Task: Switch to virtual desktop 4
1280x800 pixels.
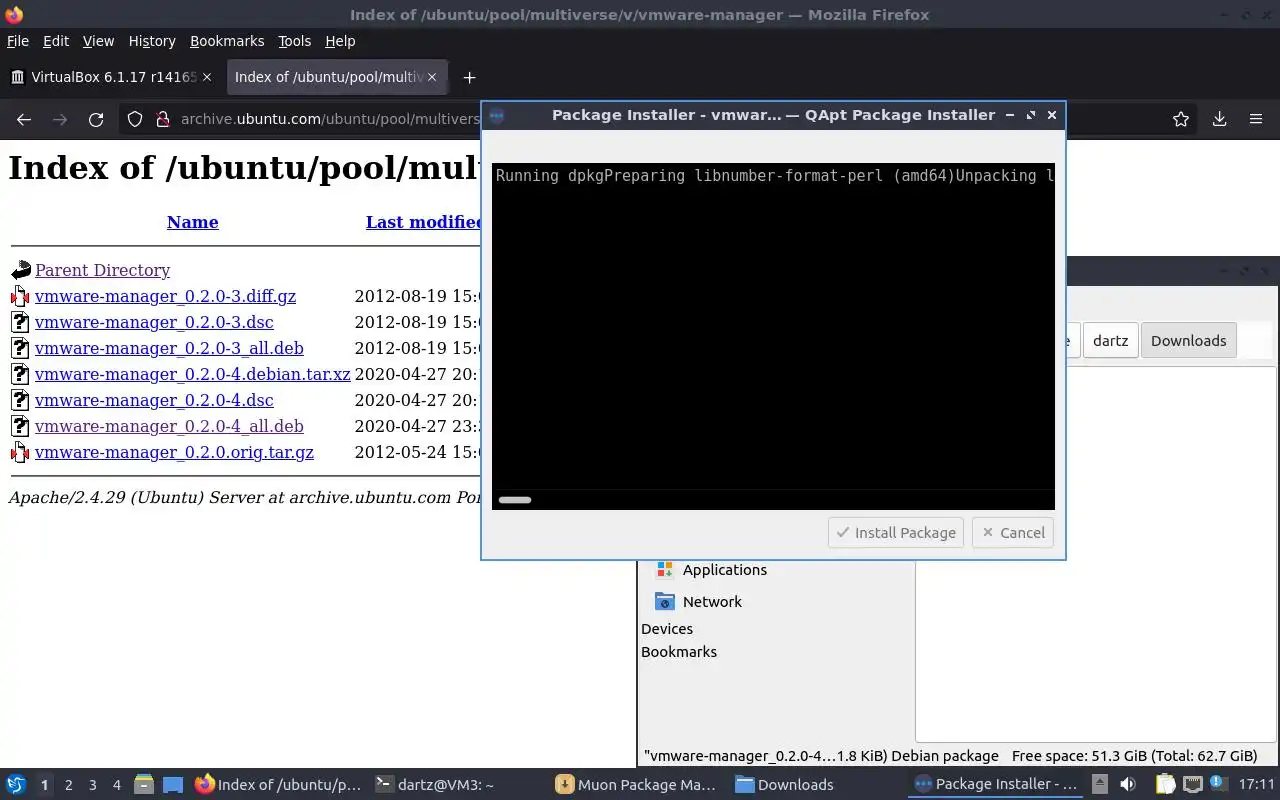Action: [x=116, y=785]
